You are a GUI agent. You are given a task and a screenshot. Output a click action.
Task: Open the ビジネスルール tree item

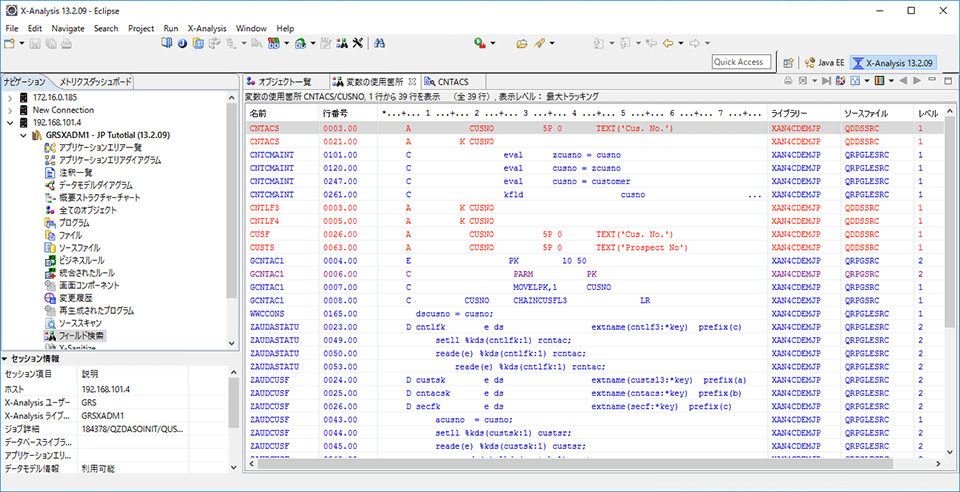83,260
